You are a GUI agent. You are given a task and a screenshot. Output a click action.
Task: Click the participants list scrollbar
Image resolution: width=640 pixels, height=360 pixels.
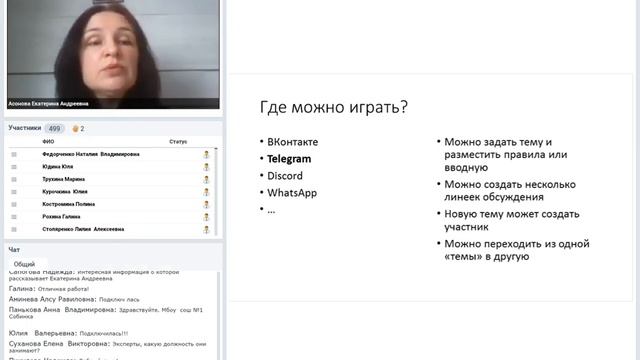[216, 192]
